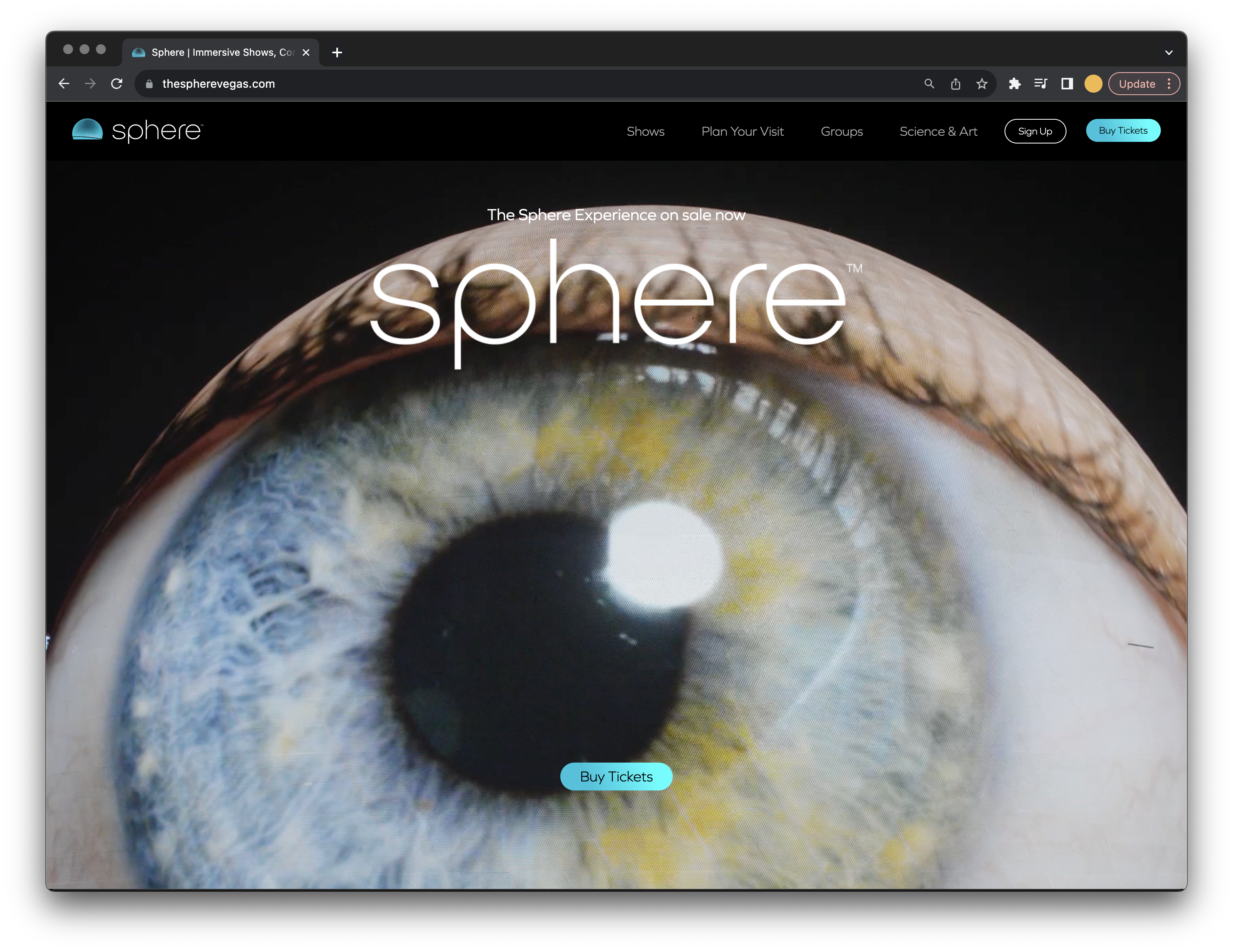1233x952 pixels.
Task: Click the yellow profile avatar
Action: click(1093, 84)
